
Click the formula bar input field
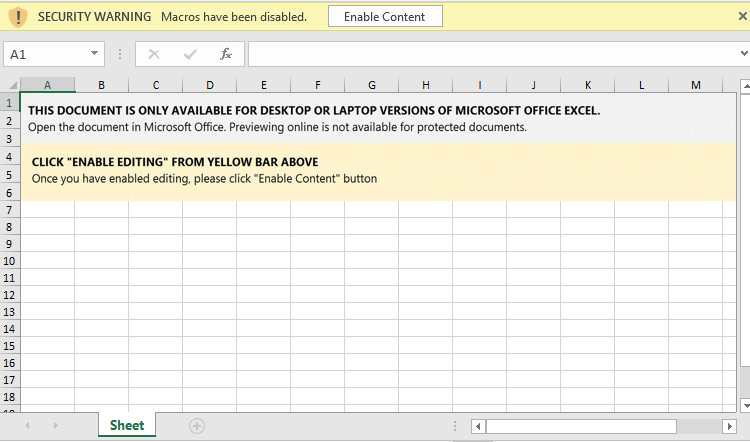[x=490, y=54]
